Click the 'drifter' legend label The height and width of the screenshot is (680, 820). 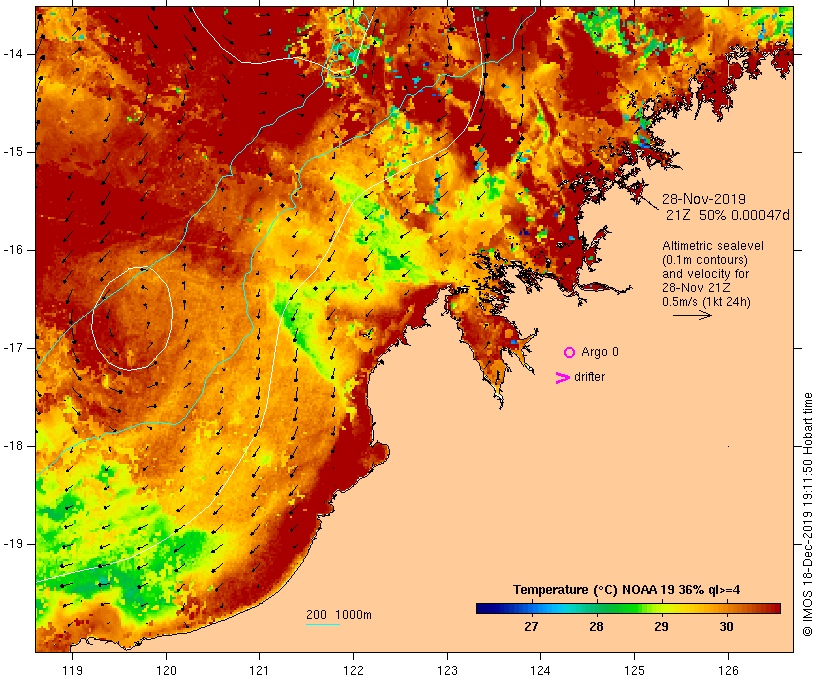(589, 377)
